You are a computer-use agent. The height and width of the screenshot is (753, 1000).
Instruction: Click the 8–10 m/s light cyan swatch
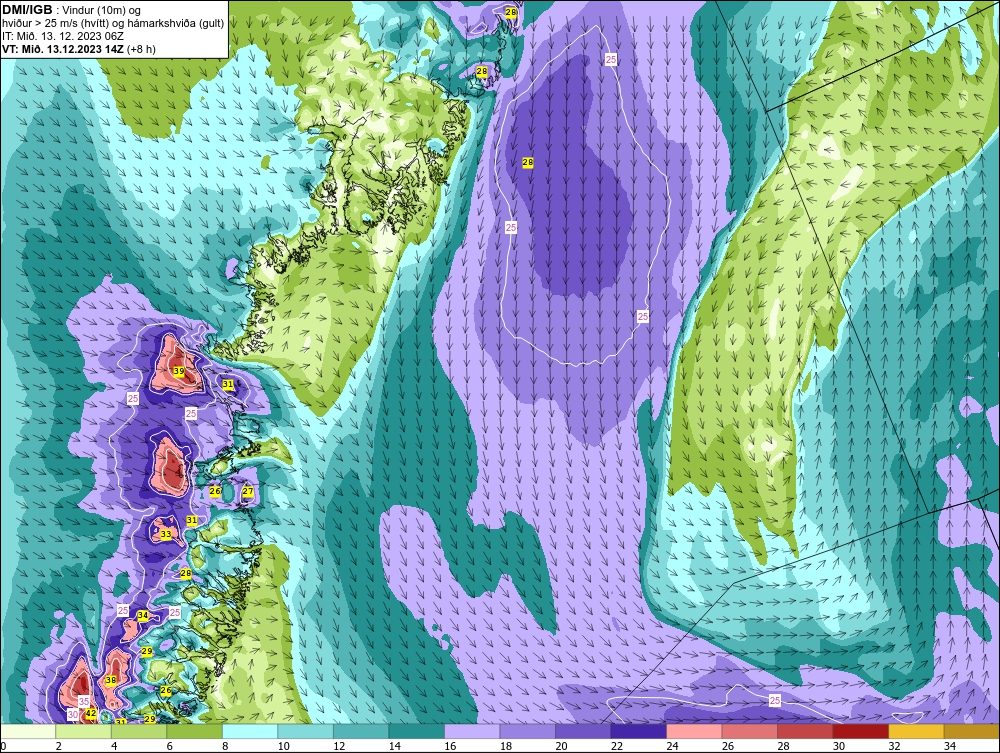(x=250, y=731)
